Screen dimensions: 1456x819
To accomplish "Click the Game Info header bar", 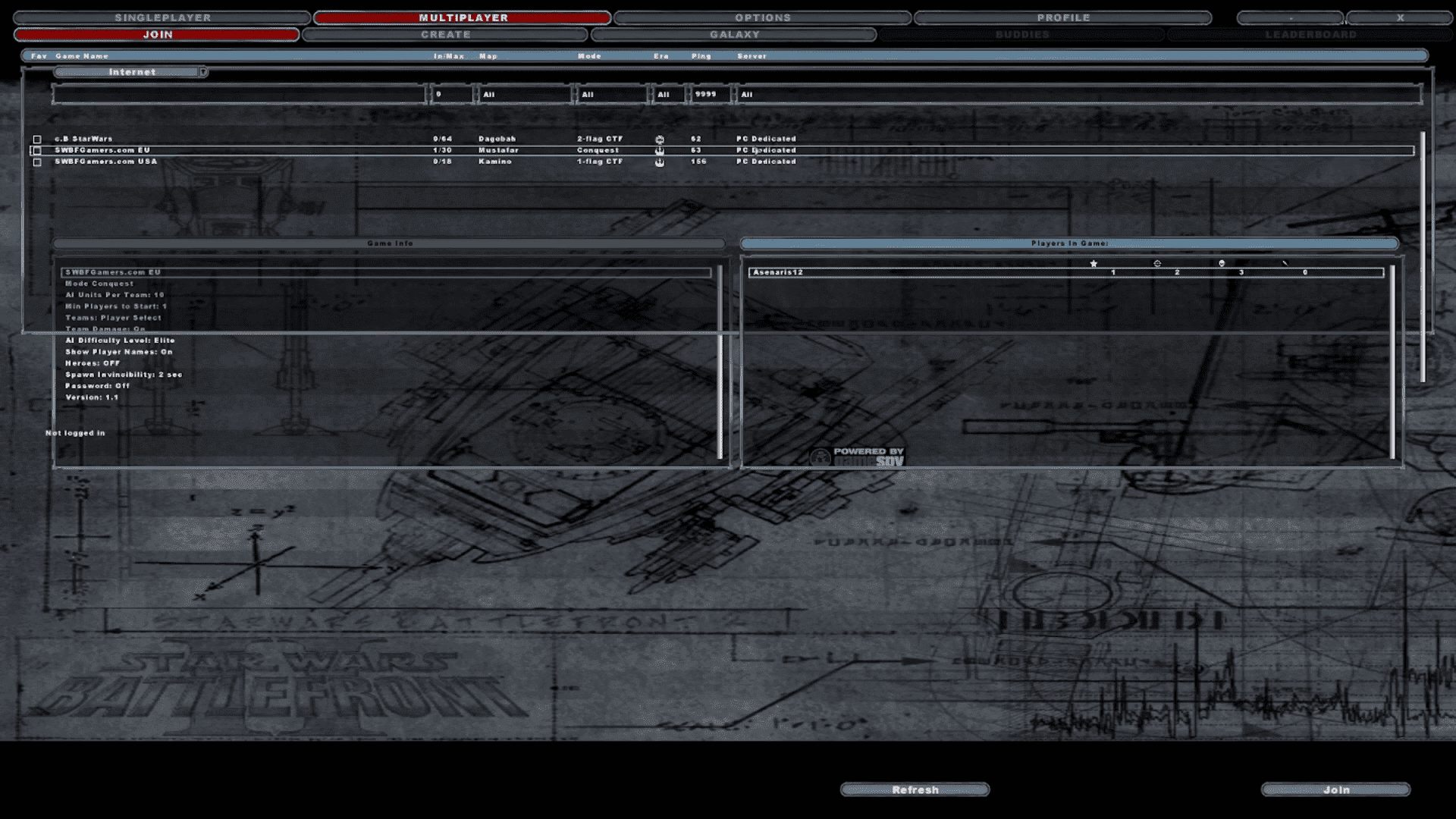I will click(389, 243).
